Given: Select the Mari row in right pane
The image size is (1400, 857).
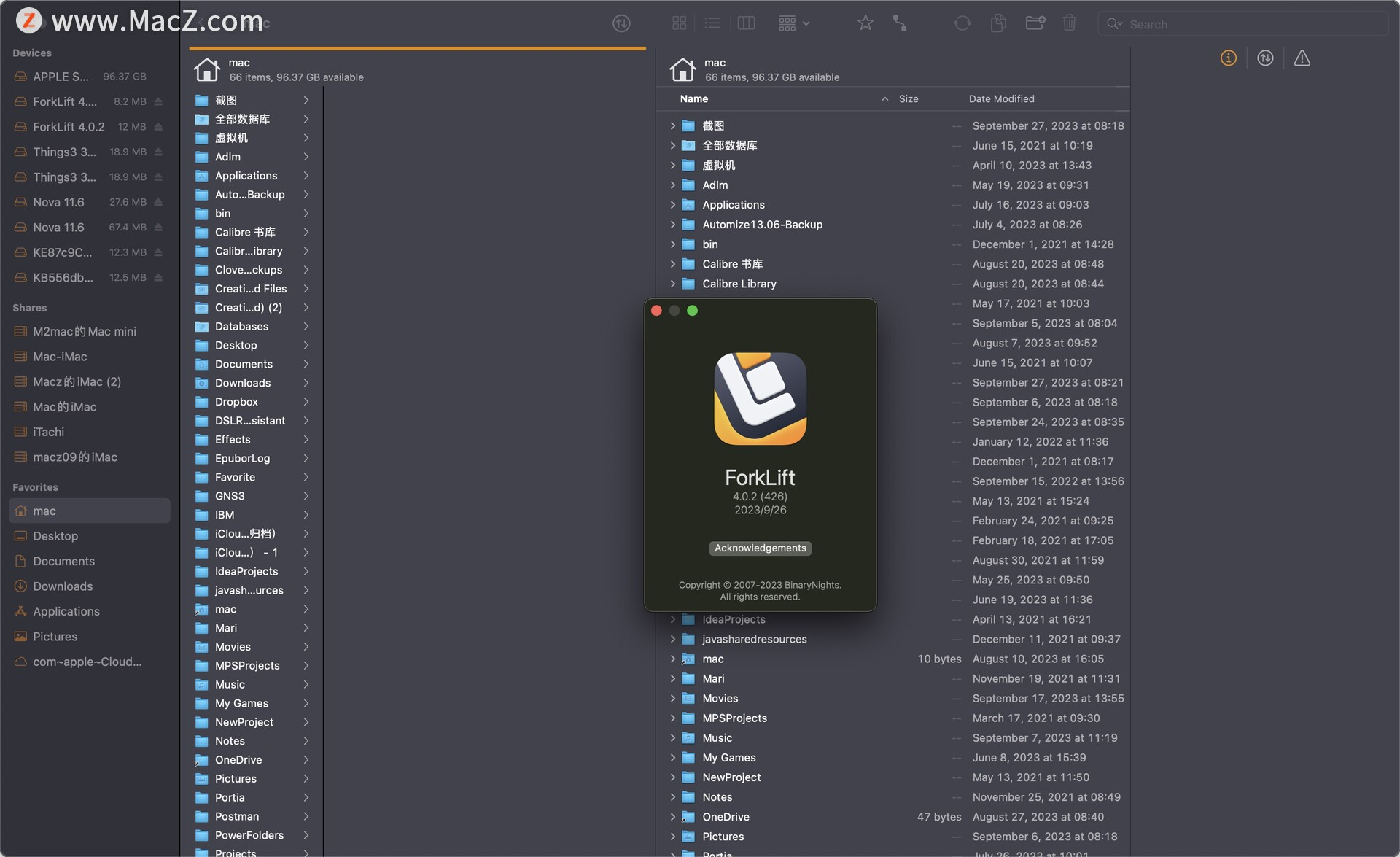Looking at the screenshot, I should tap(894, 679).
